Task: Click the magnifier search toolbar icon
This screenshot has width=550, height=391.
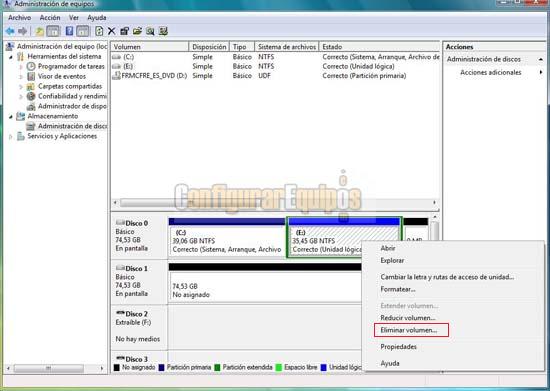Action: point(150,31)
